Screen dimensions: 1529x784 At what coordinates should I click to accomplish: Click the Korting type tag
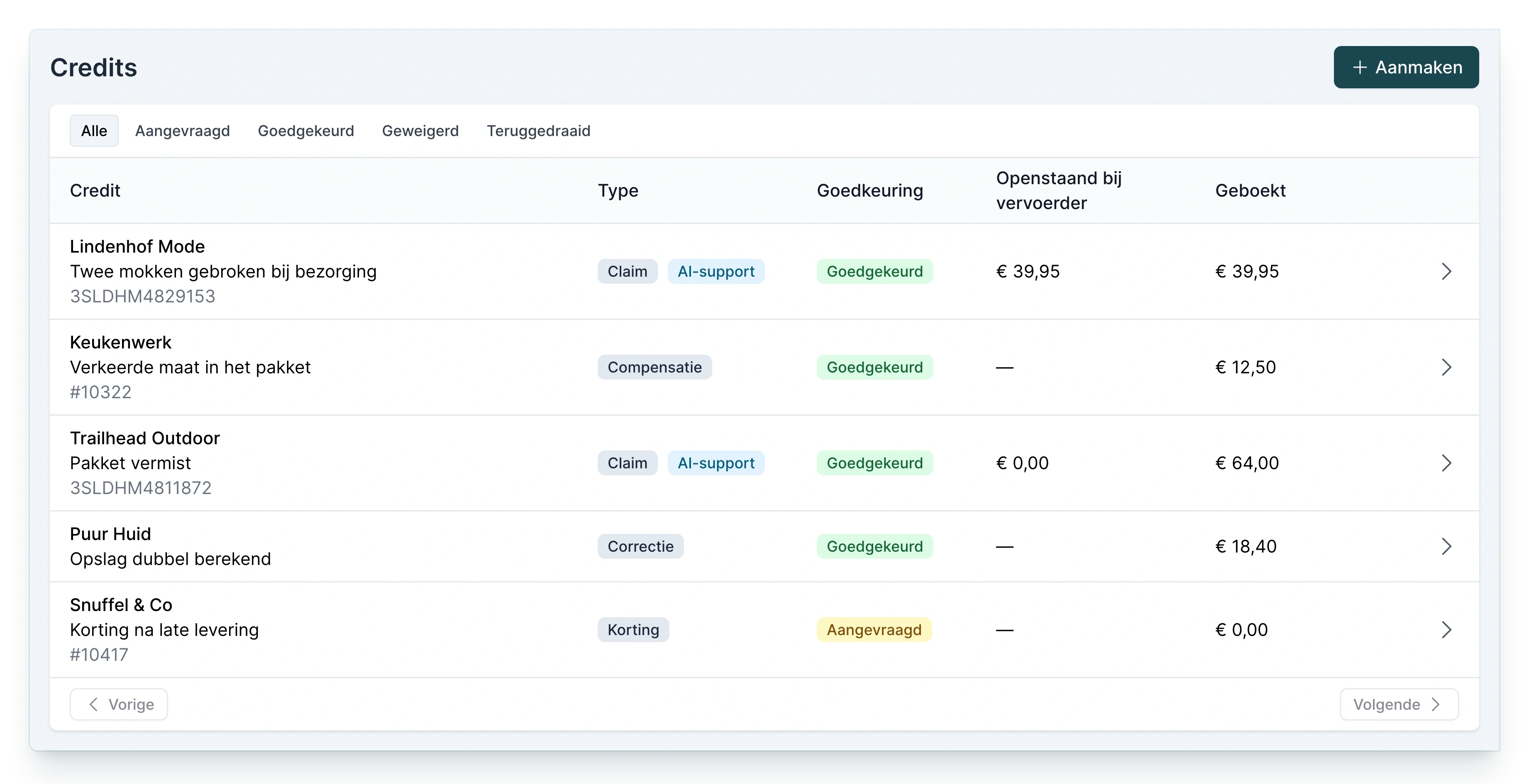point(633,630)
